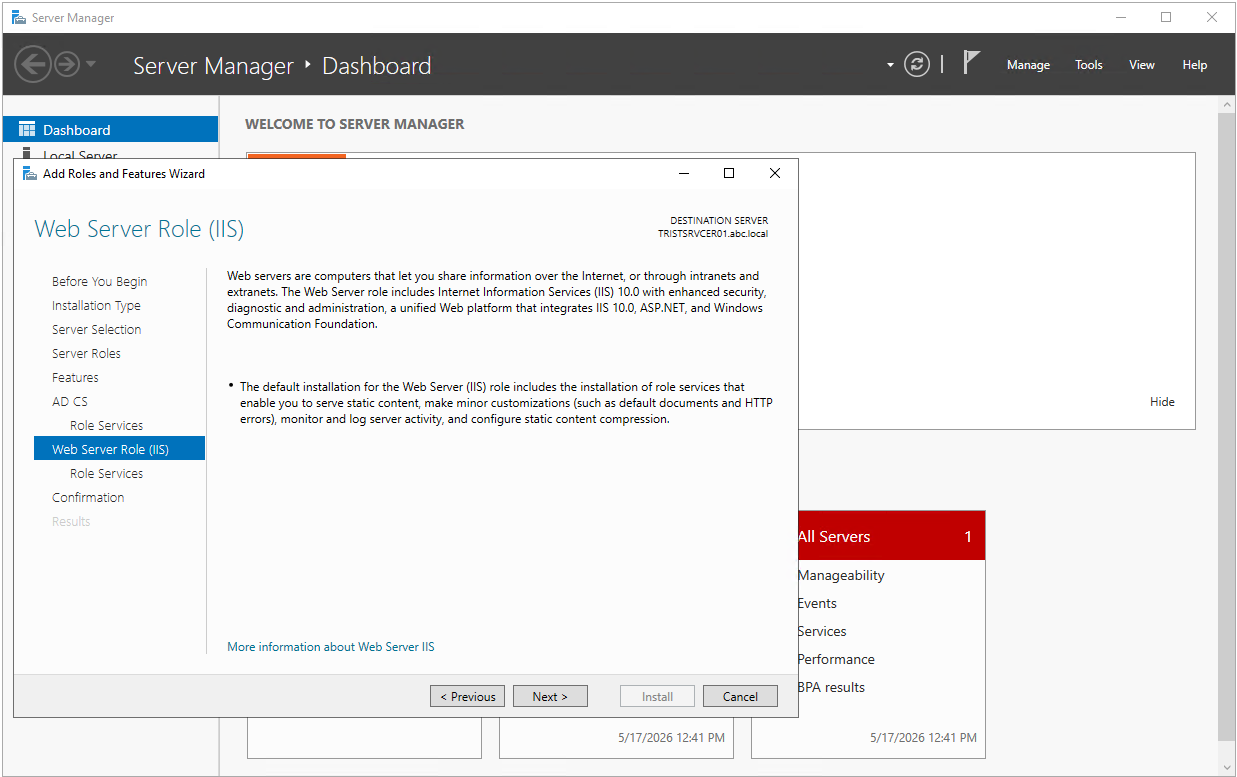
Task: Click the WELCOME TO SERVER MANAGER heading
Action: point(355,124)
